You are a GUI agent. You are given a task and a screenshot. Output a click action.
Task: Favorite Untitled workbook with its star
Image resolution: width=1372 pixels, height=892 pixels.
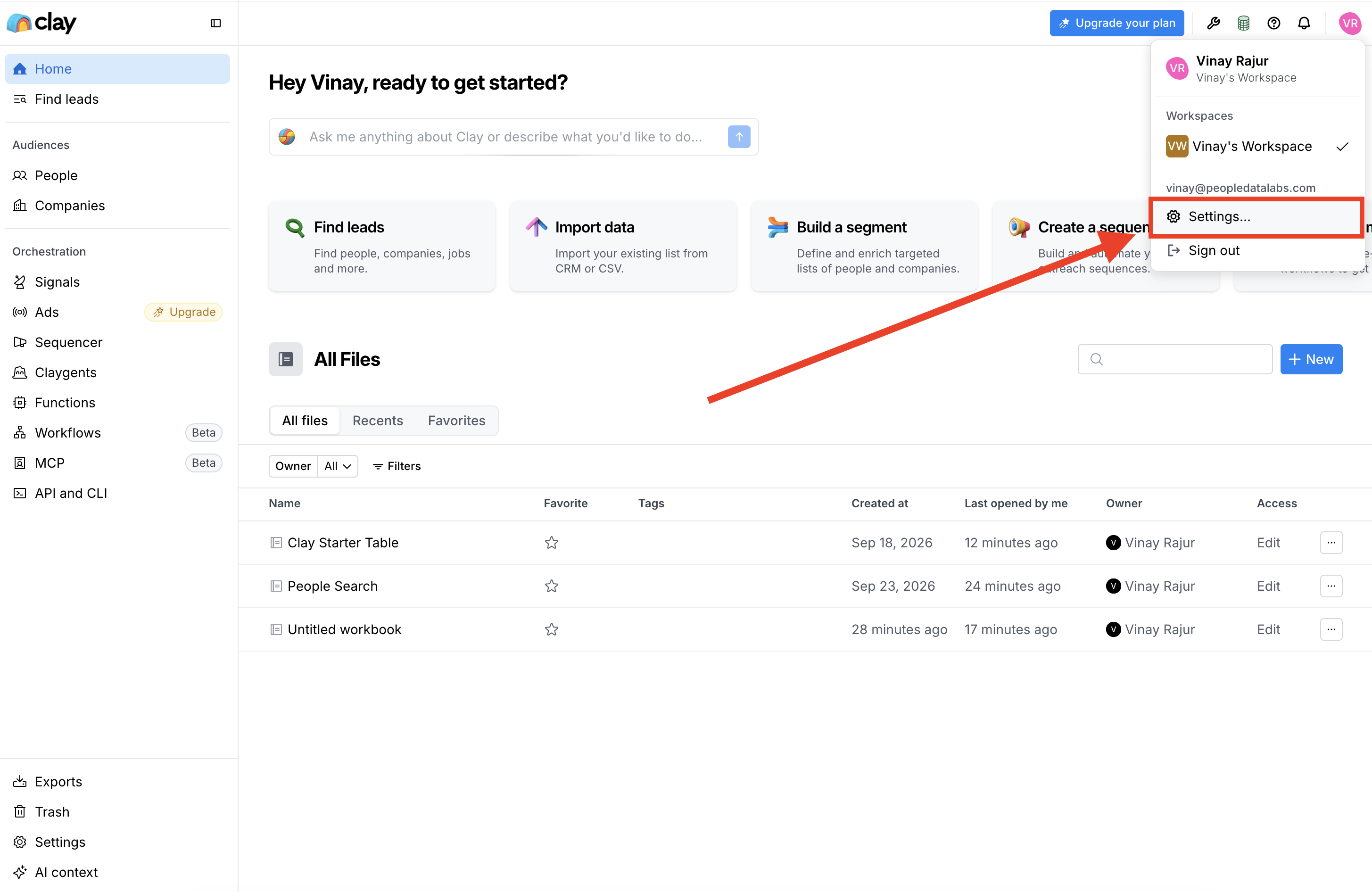tap(552, 629)
